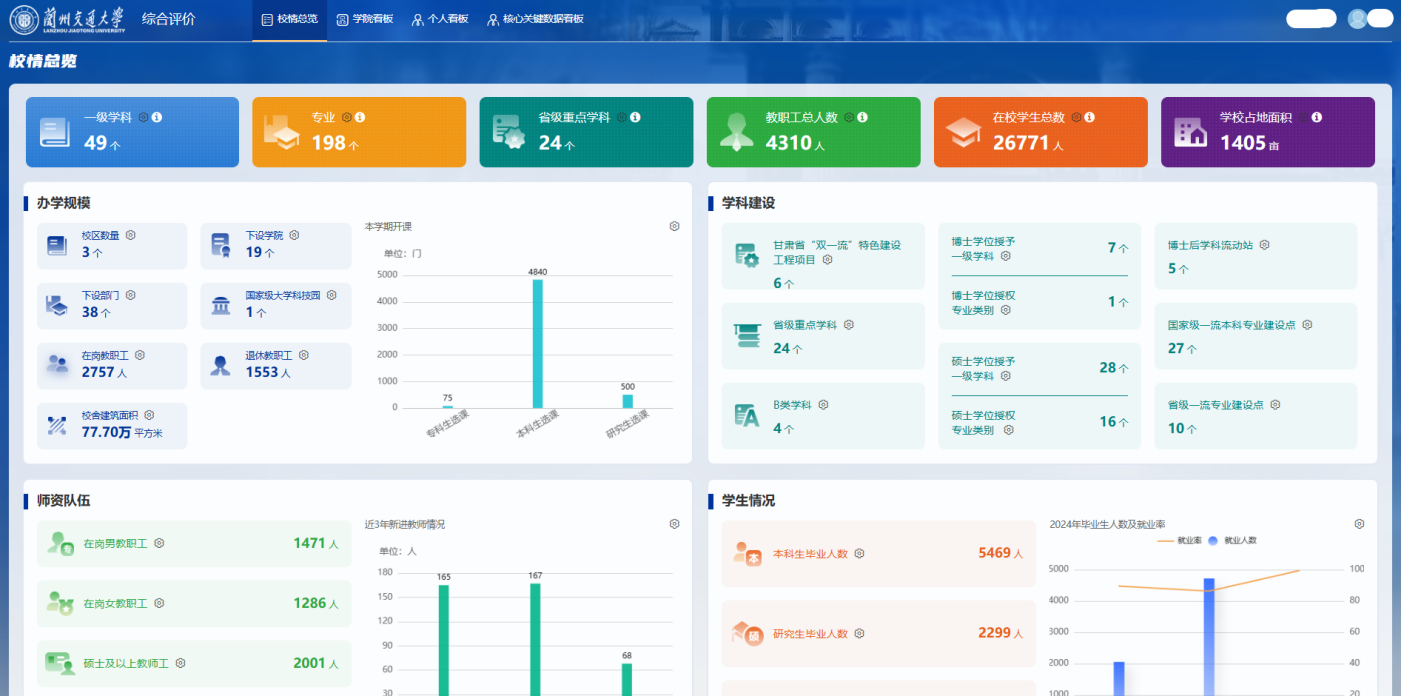Select the 个人看板 tab
1401x696 pixels.
click(x=440, y=19)
